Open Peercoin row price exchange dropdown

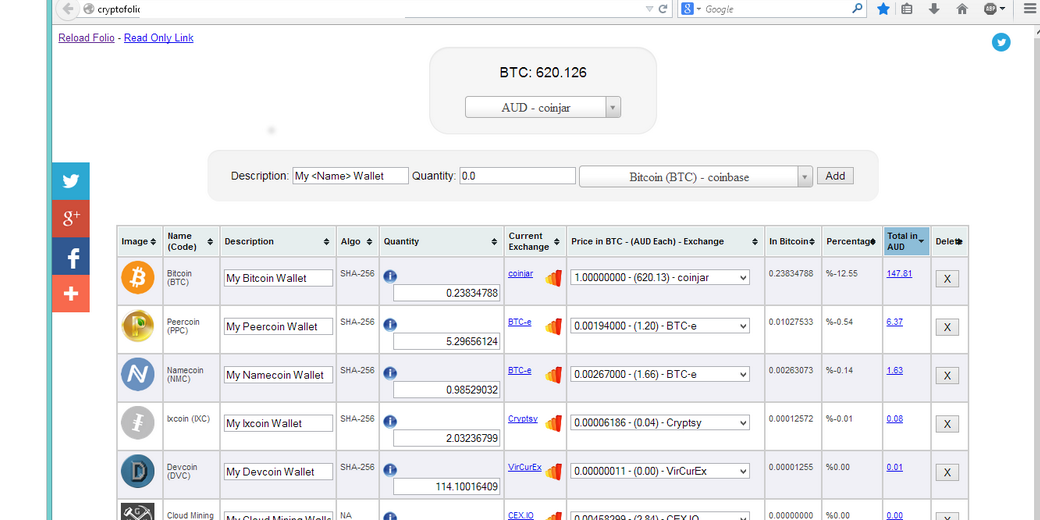click(660, 326)
